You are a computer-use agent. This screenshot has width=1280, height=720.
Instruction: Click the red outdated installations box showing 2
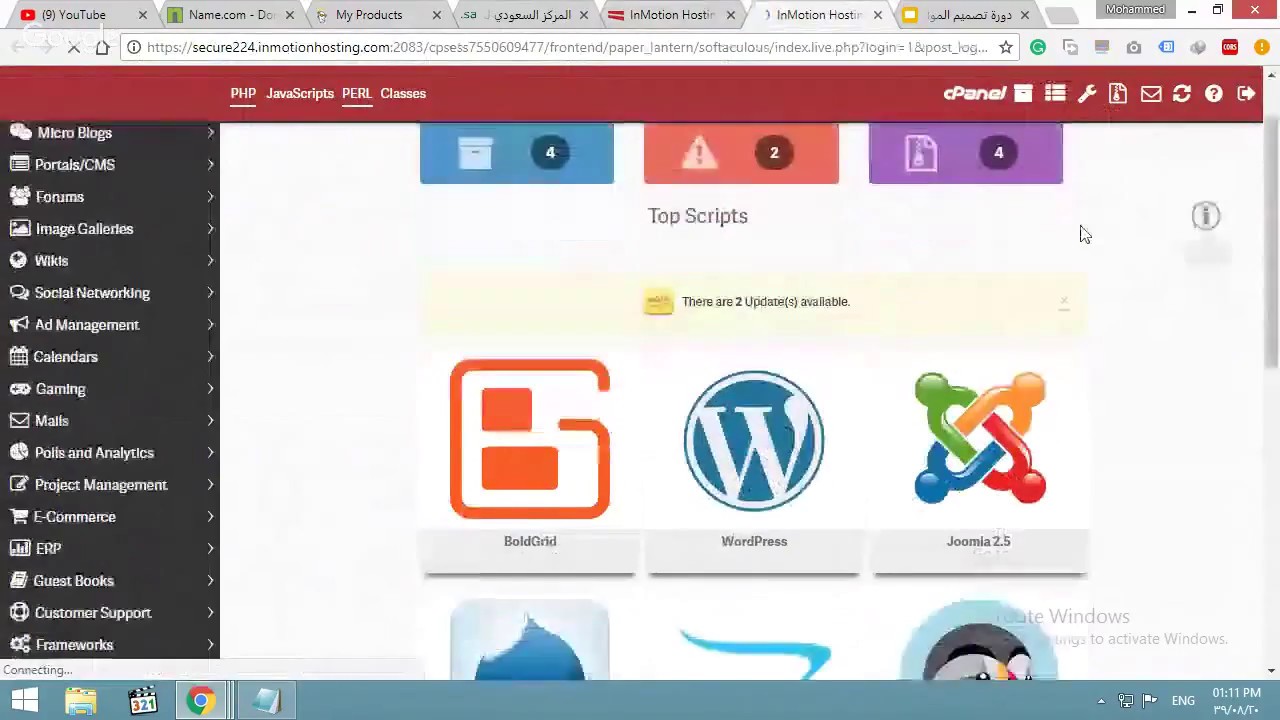click(741, 153)
